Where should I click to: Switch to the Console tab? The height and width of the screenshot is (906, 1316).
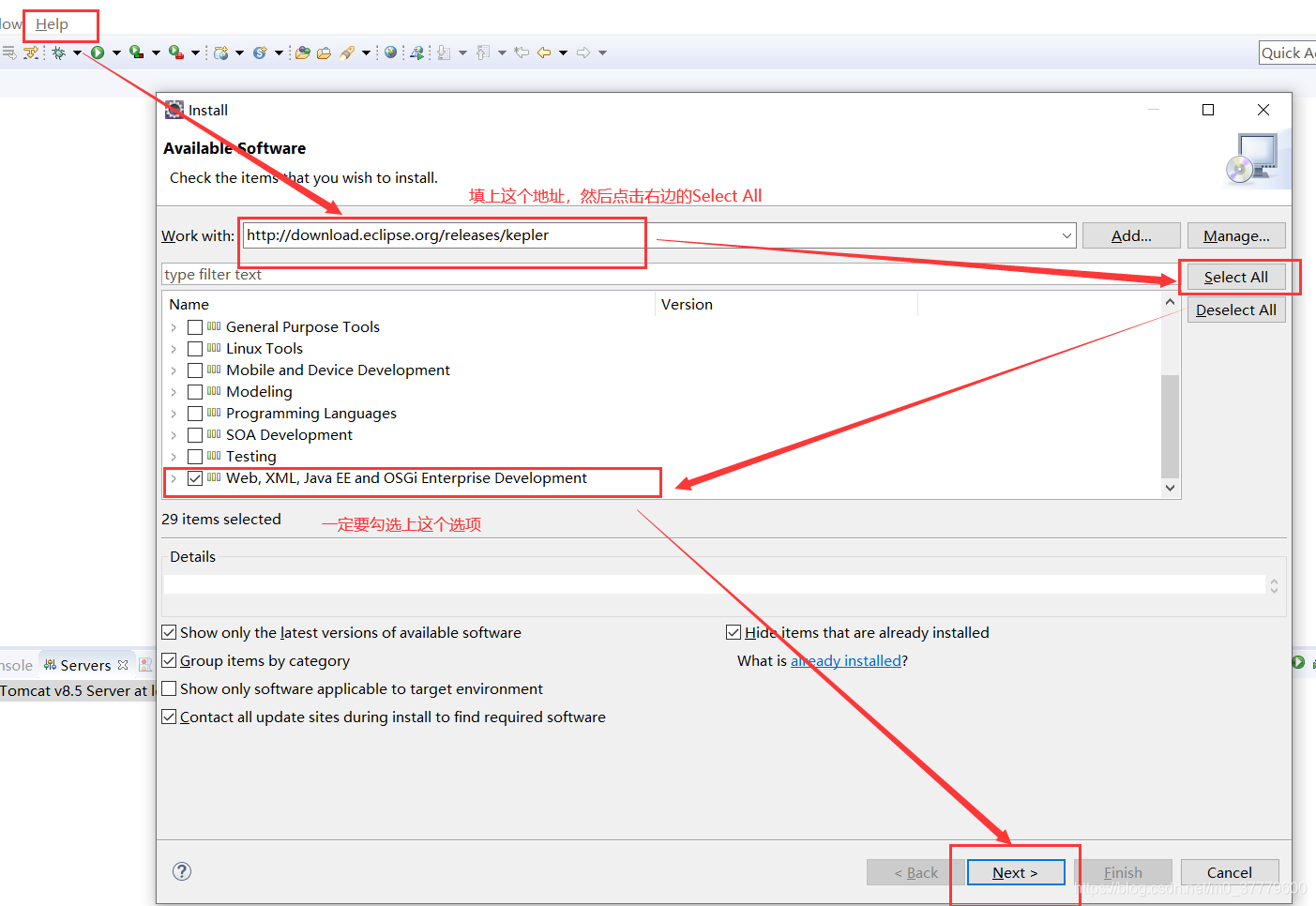tap(16, 665)
